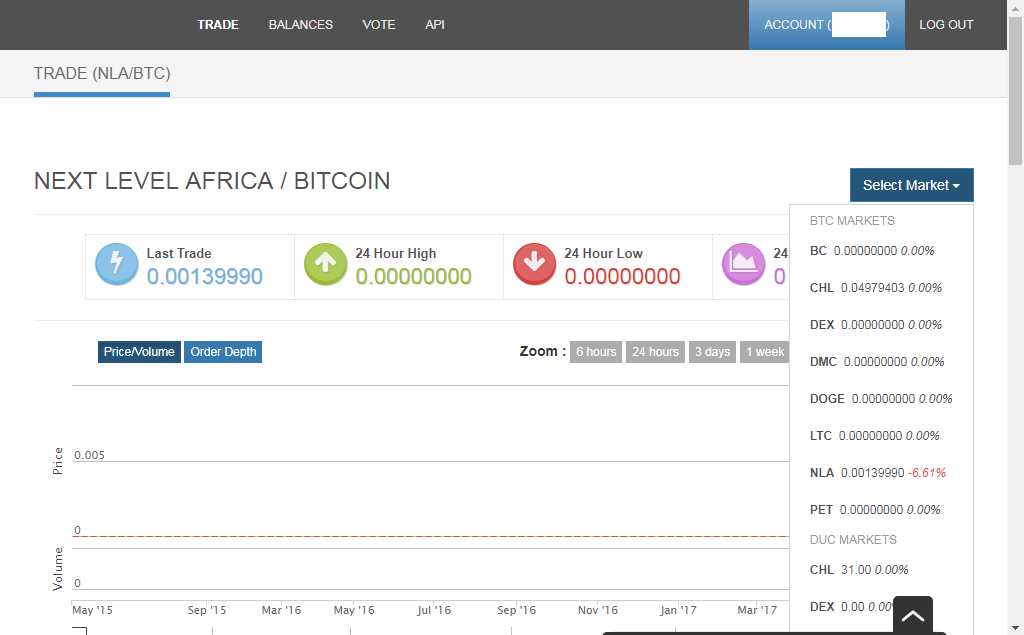Click LOG OUT
This screenshot has height=635, width=1024.
pyautogui.click(x=946, y=25)
